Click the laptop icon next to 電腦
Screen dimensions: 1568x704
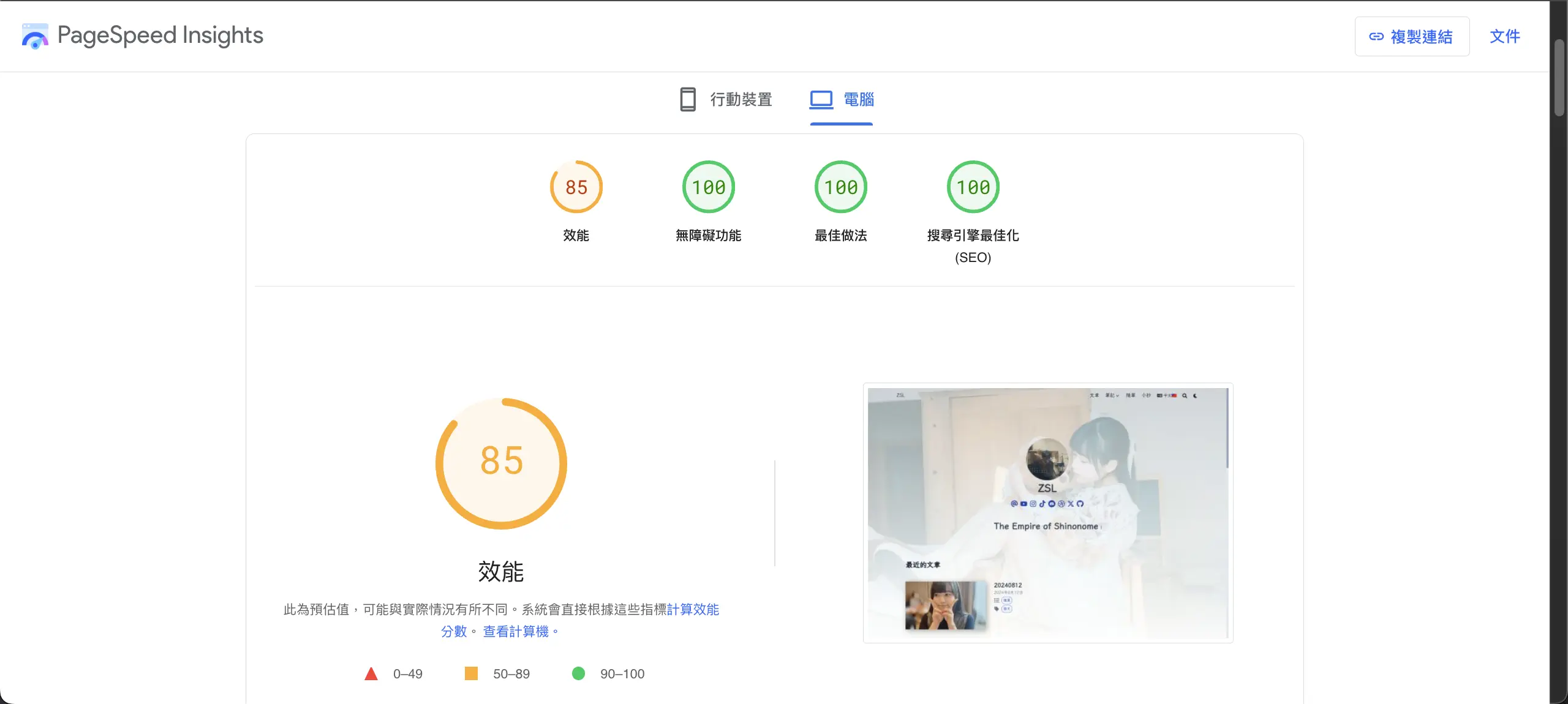(x=821, y=99)
